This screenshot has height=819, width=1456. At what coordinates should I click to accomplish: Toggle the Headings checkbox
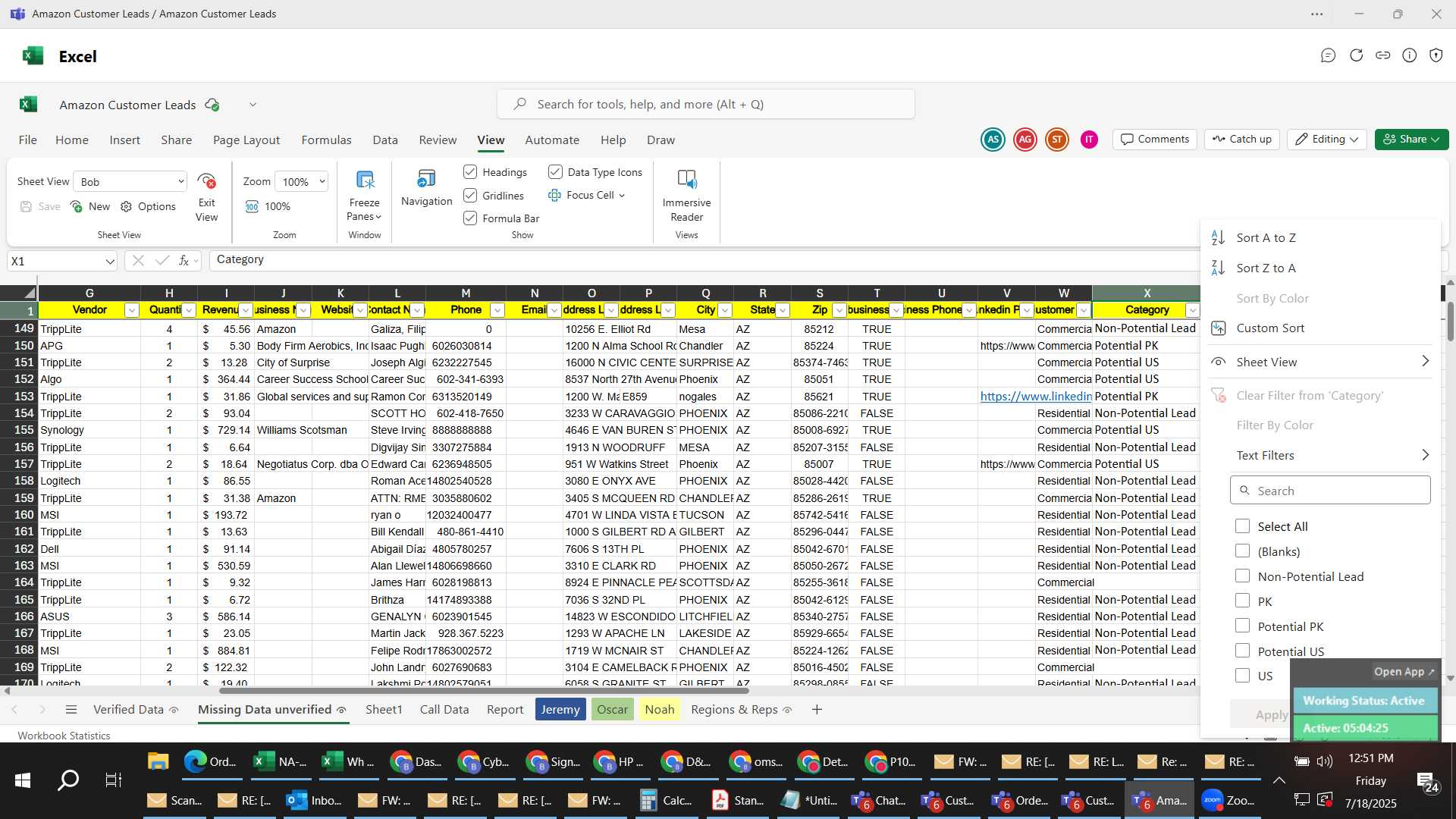[470, 172]
